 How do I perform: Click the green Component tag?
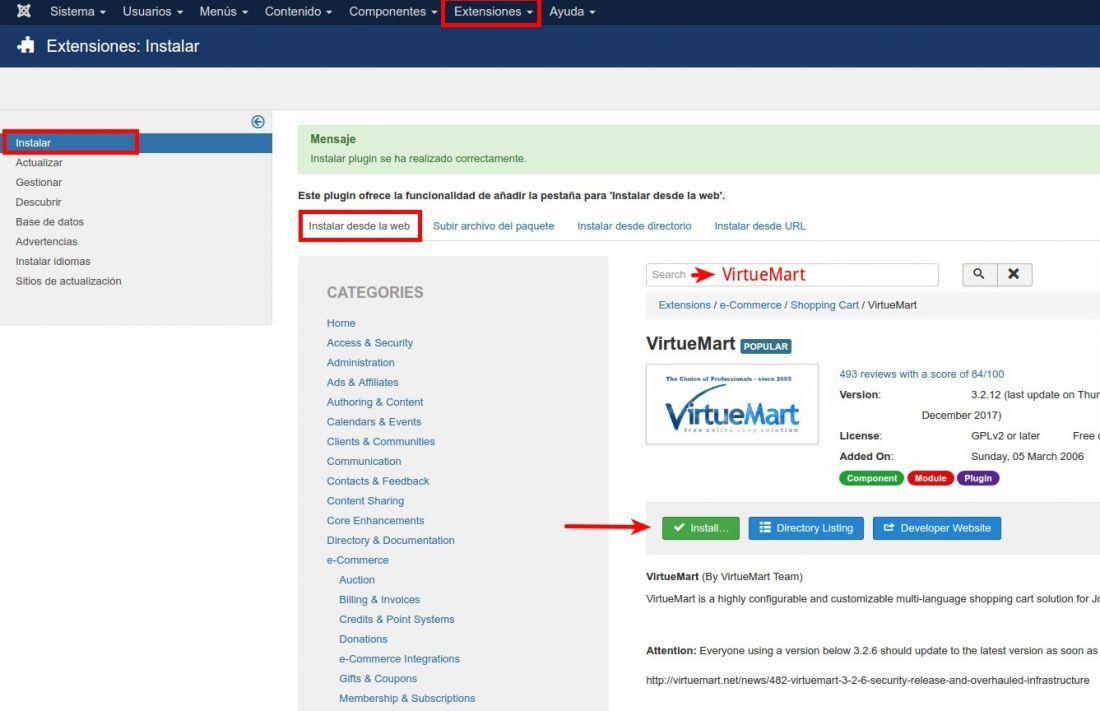(871, 478)
